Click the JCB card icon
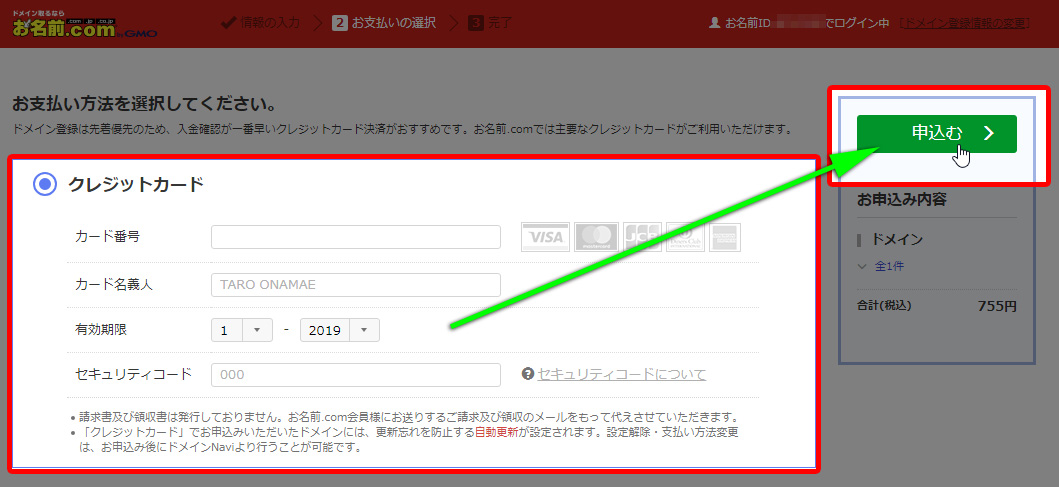Image resolution: width=1059 pixels, height=487 pixels. click(x=642, y=237)
